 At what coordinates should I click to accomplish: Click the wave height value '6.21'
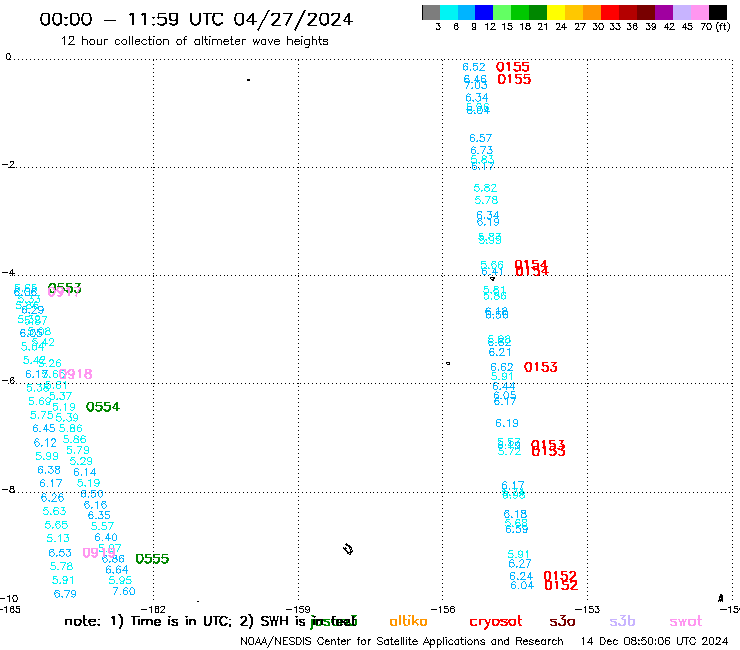tap(500, 352)
